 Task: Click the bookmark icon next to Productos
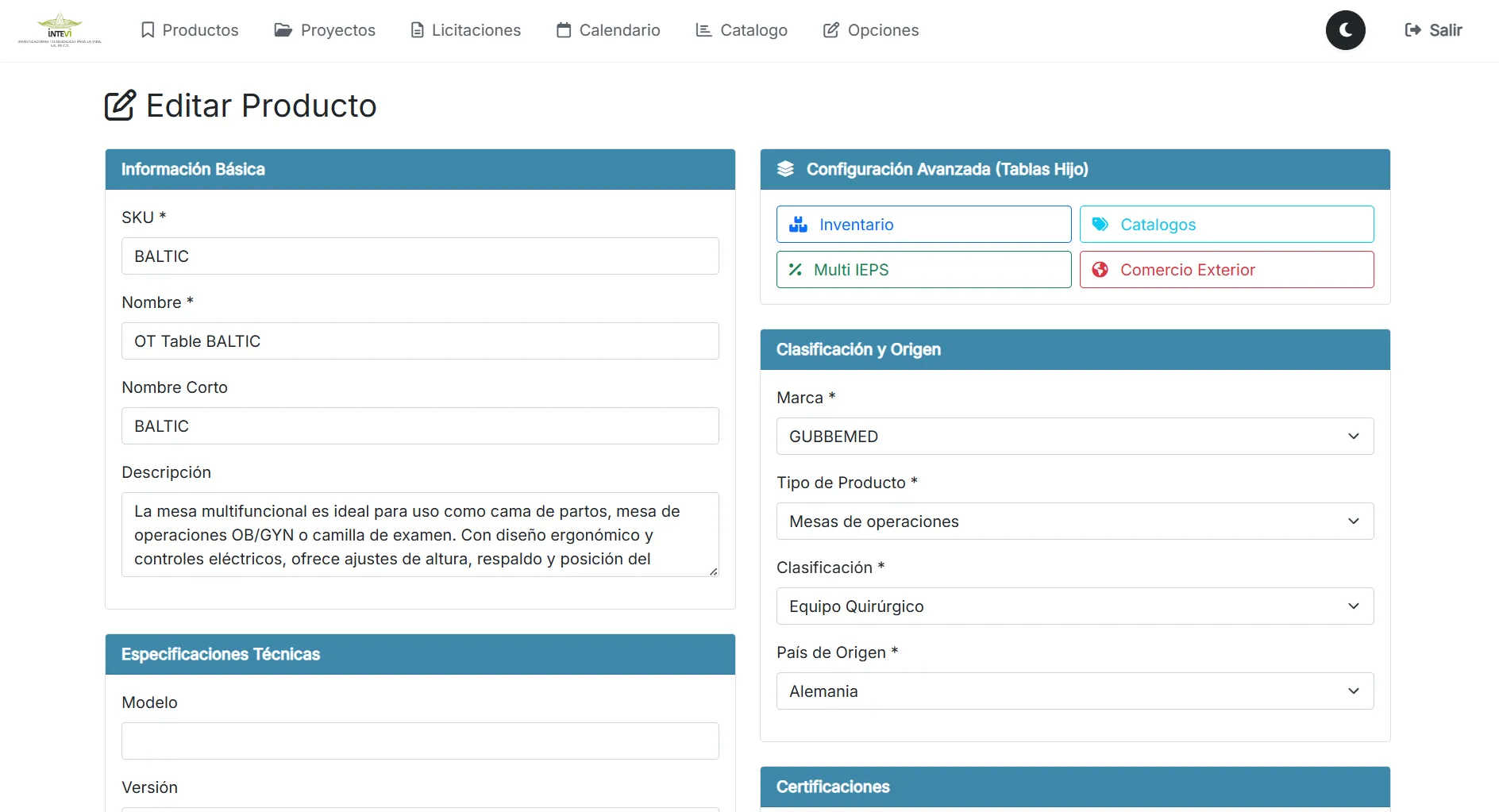click(x=148, y=30)
